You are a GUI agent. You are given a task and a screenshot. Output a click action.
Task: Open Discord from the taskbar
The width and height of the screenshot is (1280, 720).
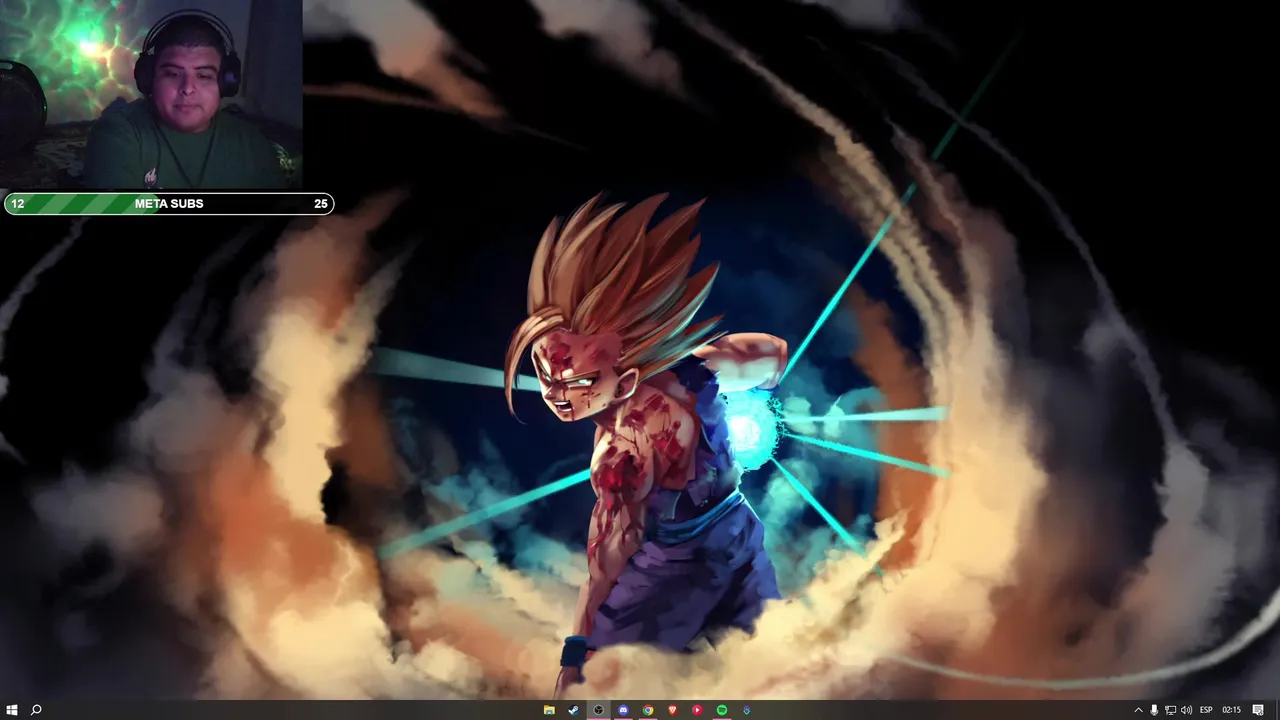[623, 710]
